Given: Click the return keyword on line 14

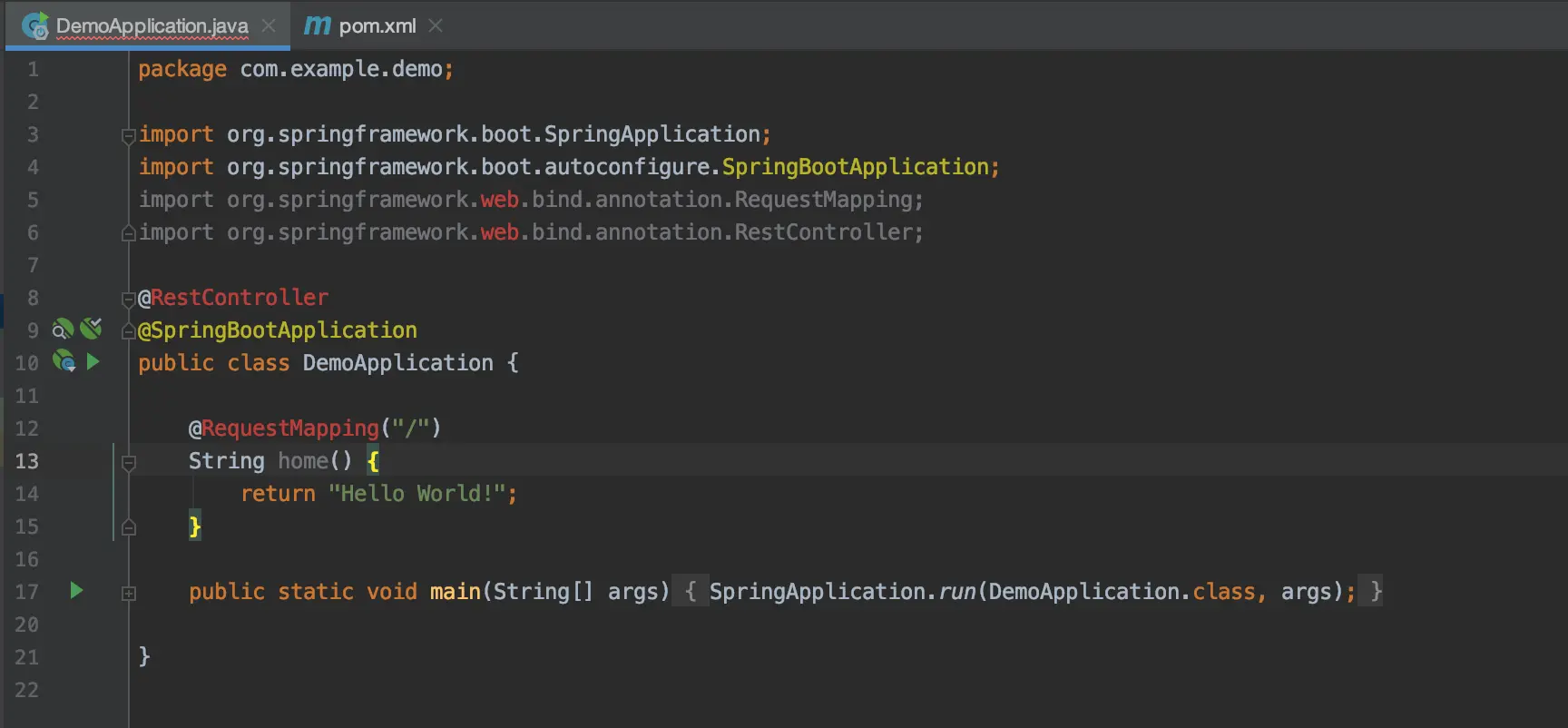Looking at the screenshot, I should click(x=278, y=494).
